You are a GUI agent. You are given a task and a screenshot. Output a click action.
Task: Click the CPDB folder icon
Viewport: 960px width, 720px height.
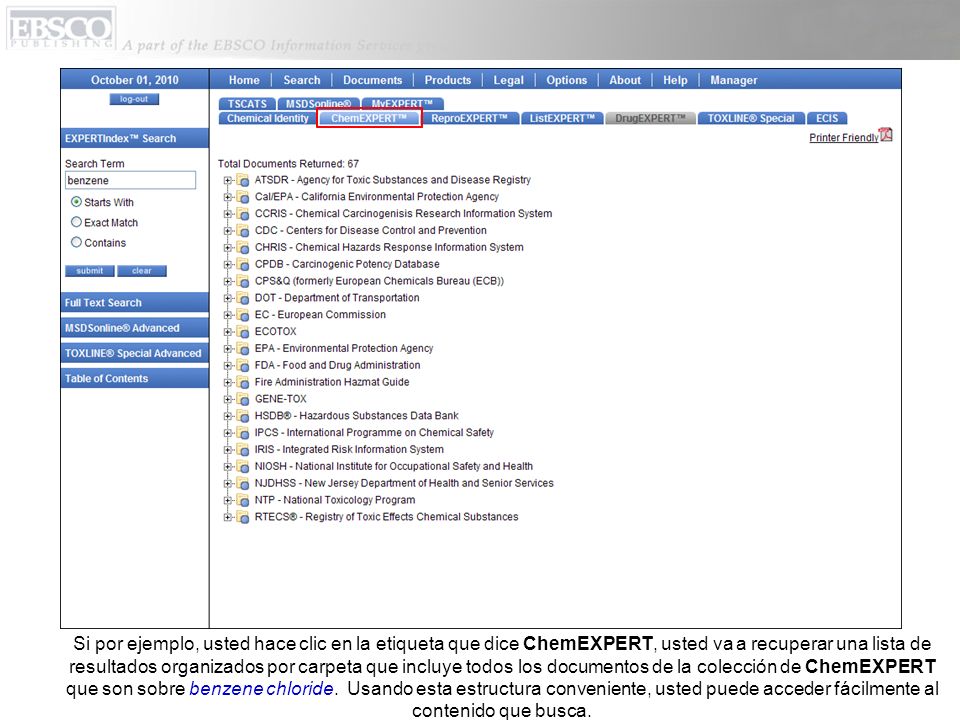tap(243, 264)
